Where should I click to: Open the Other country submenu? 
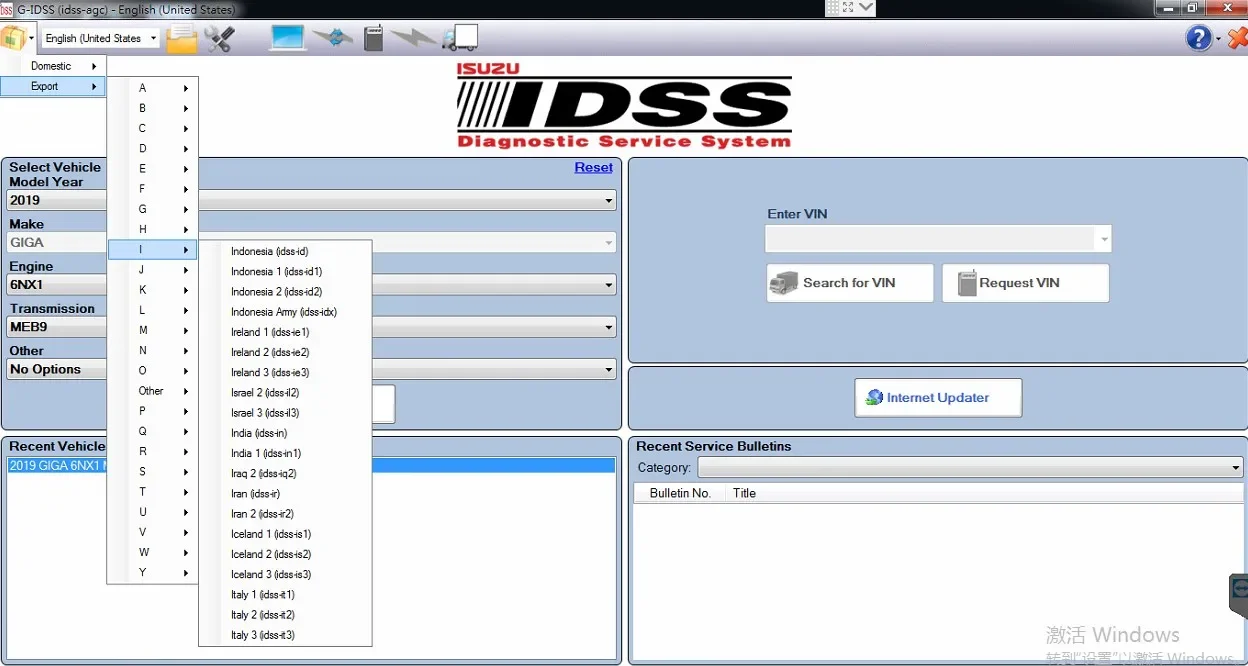point(153,391)
